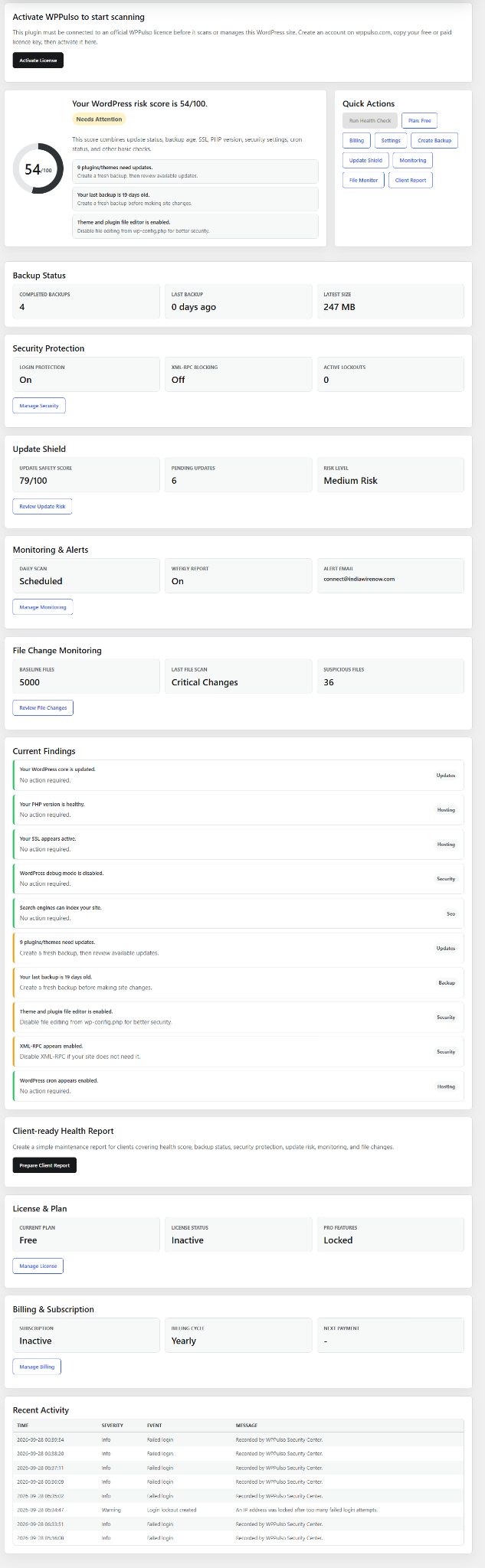Click the Medium Risk level value
485x1568 pixels.
[x=350, y=481]
